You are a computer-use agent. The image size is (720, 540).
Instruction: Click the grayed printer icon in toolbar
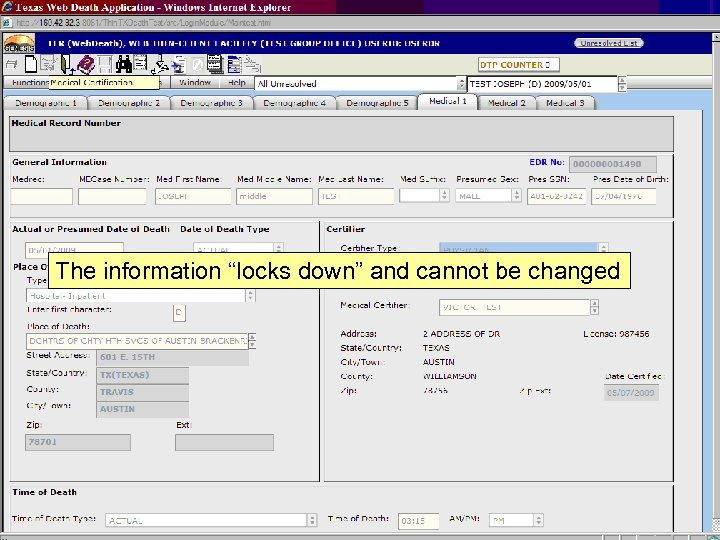click(12, 65)
